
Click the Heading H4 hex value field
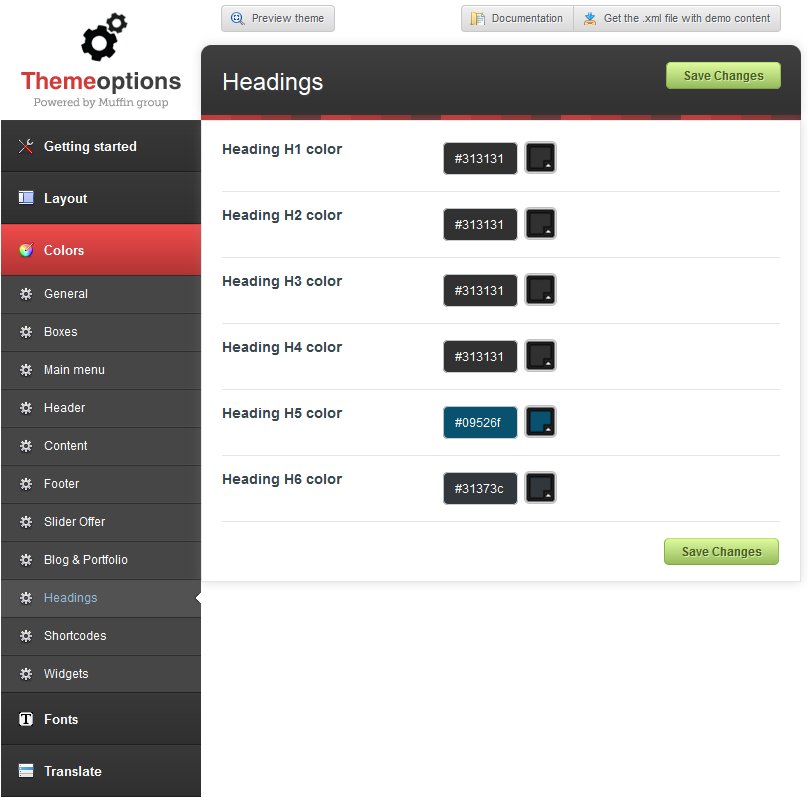pyautogui.click(x=480, y=356)
